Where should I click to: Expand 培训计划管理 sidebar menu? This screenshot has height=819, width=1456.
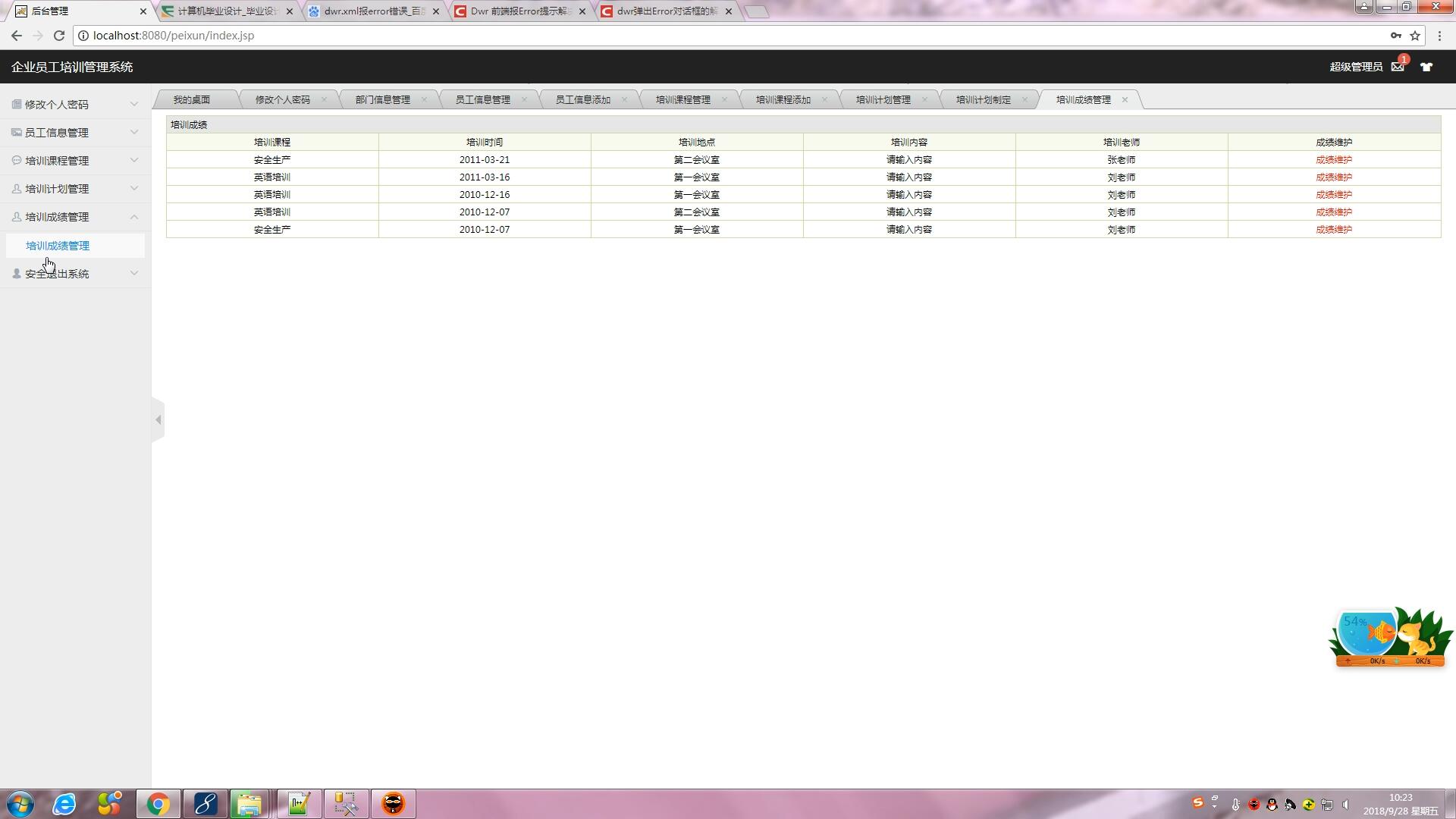click(x=75, y=189)
